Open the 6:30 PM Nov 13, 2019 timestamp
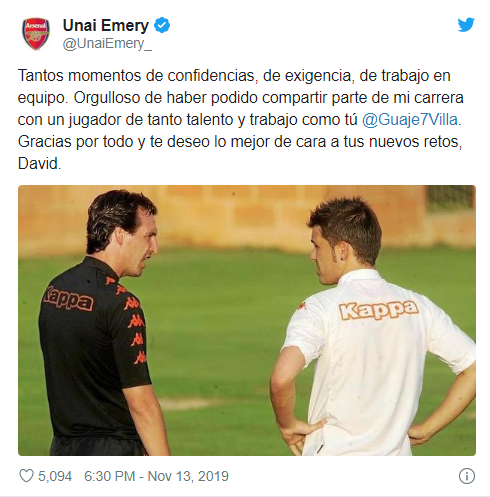Screen dimensions: 490x497 (x=156, y=476)
